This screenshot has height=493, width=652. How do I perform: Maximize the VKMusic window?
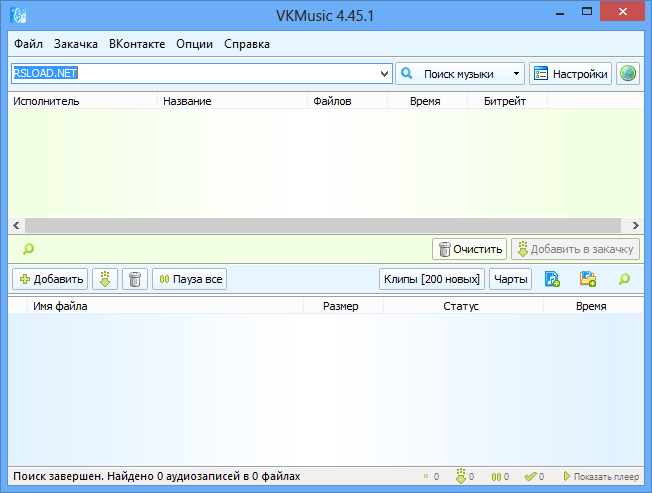click(x=587, y=12)
